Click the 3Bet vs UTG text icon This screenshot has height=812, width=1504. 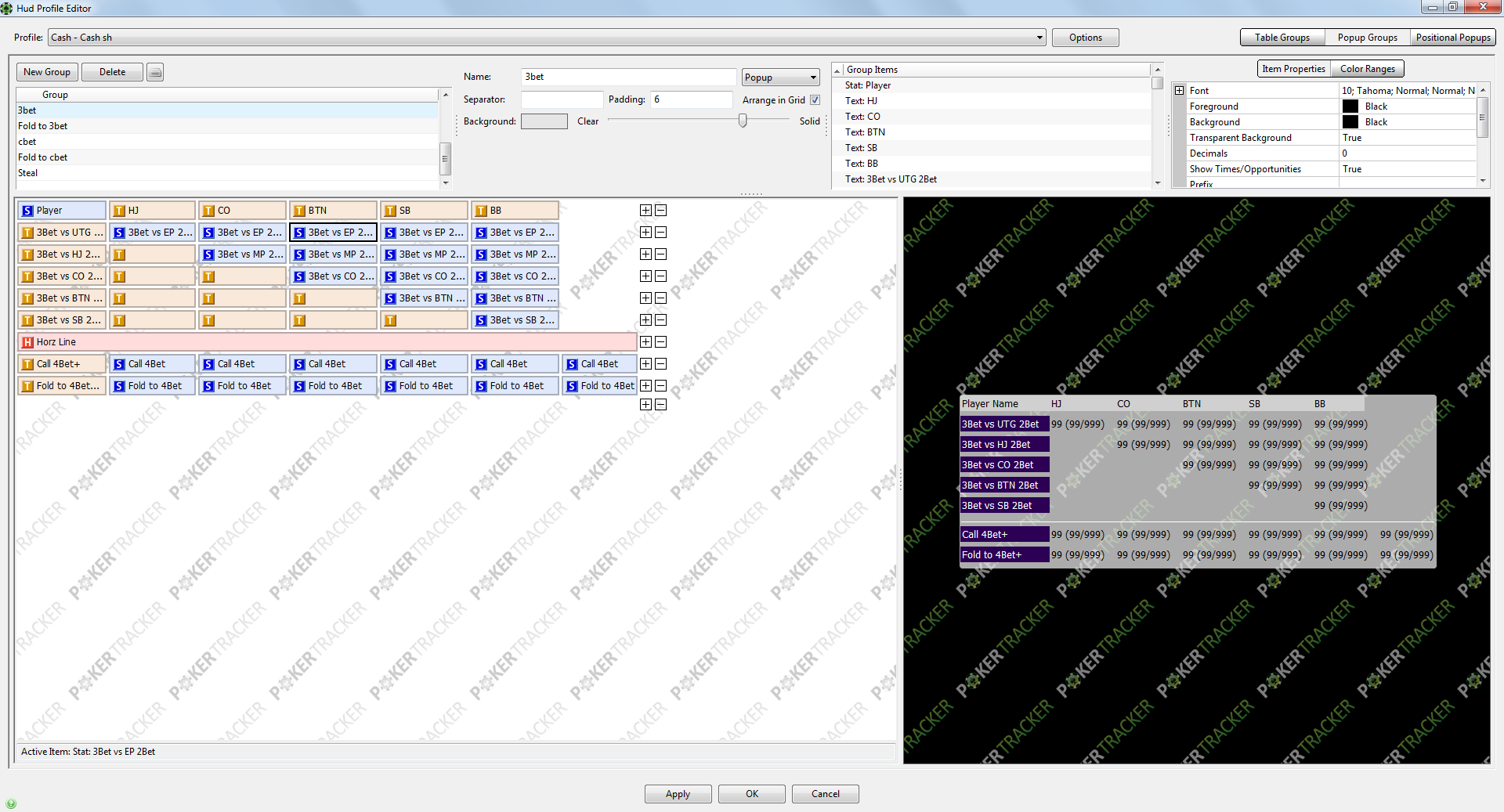pyautogui.click(x=27, y=233)
